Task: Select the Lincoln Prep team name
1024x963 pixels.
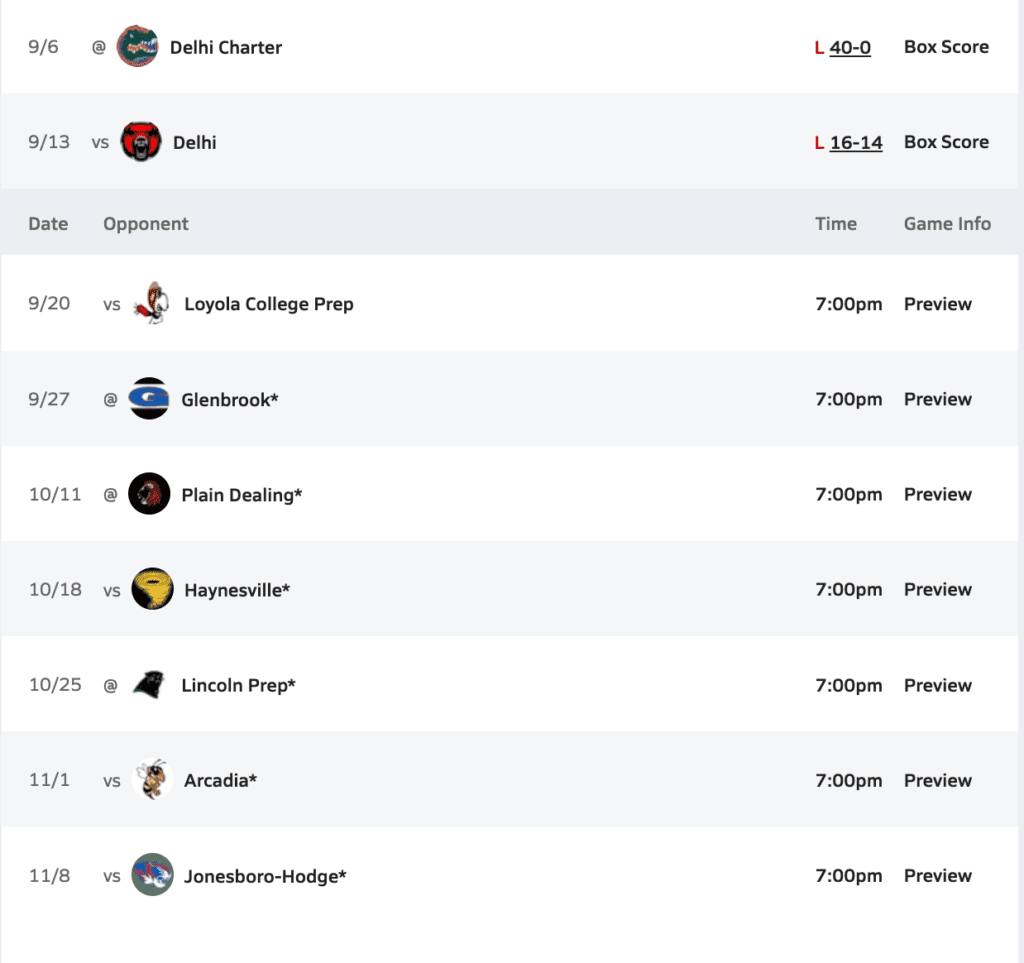Action: click(x=238, y=685)
